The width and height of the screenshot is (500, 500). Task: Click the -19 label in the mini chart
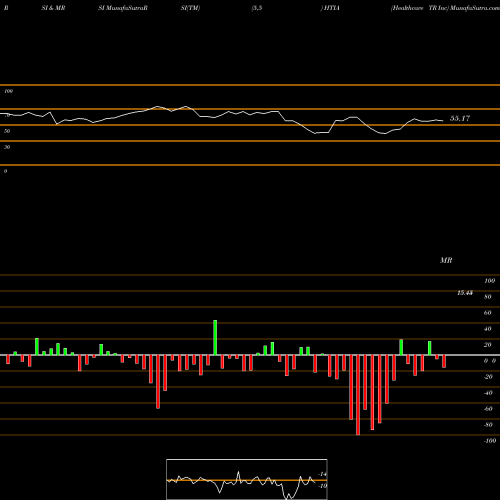[x=322, y=486]
